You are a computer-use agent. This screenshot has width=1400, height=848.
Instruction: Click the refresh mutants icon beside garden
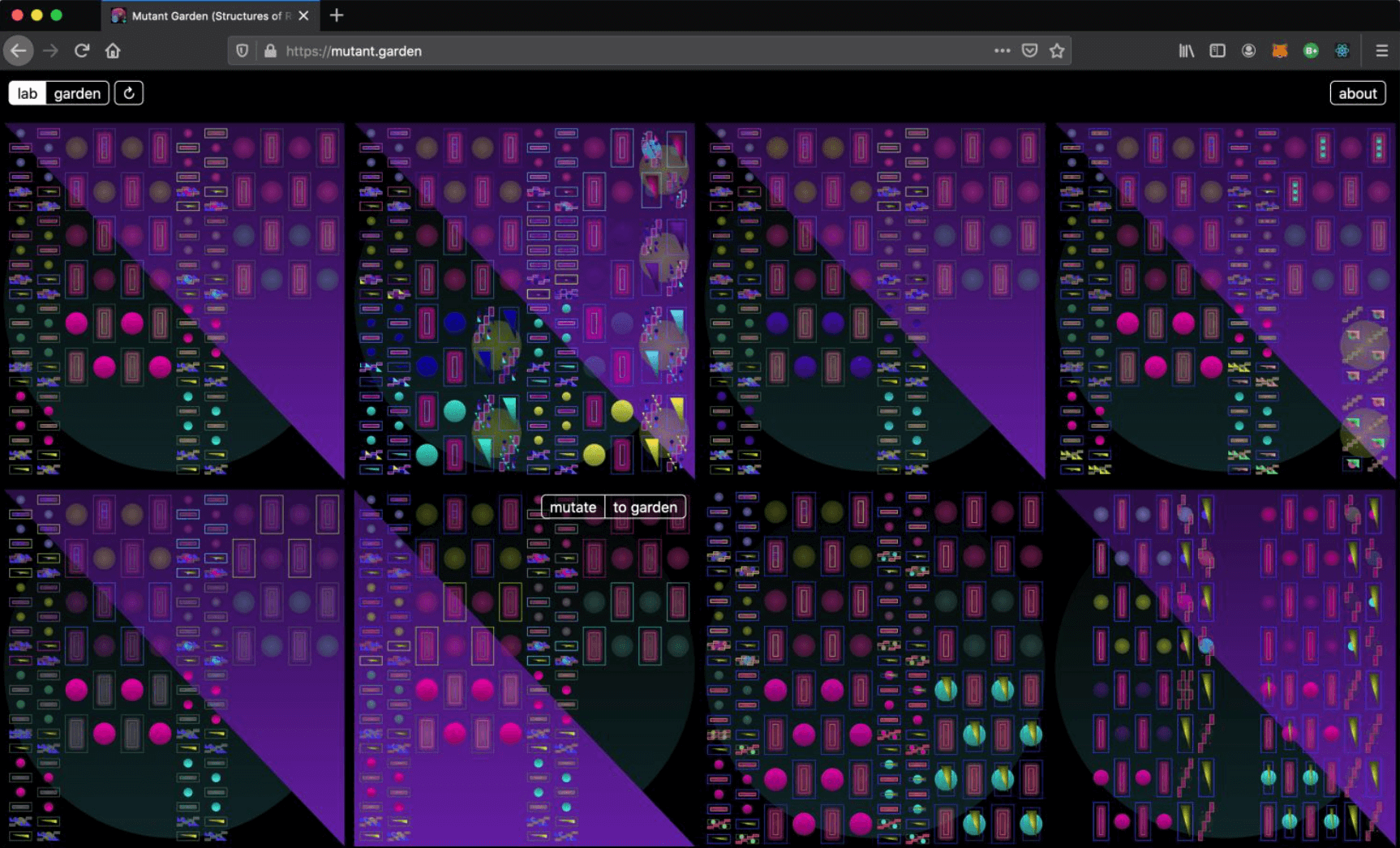pos(129,93)
